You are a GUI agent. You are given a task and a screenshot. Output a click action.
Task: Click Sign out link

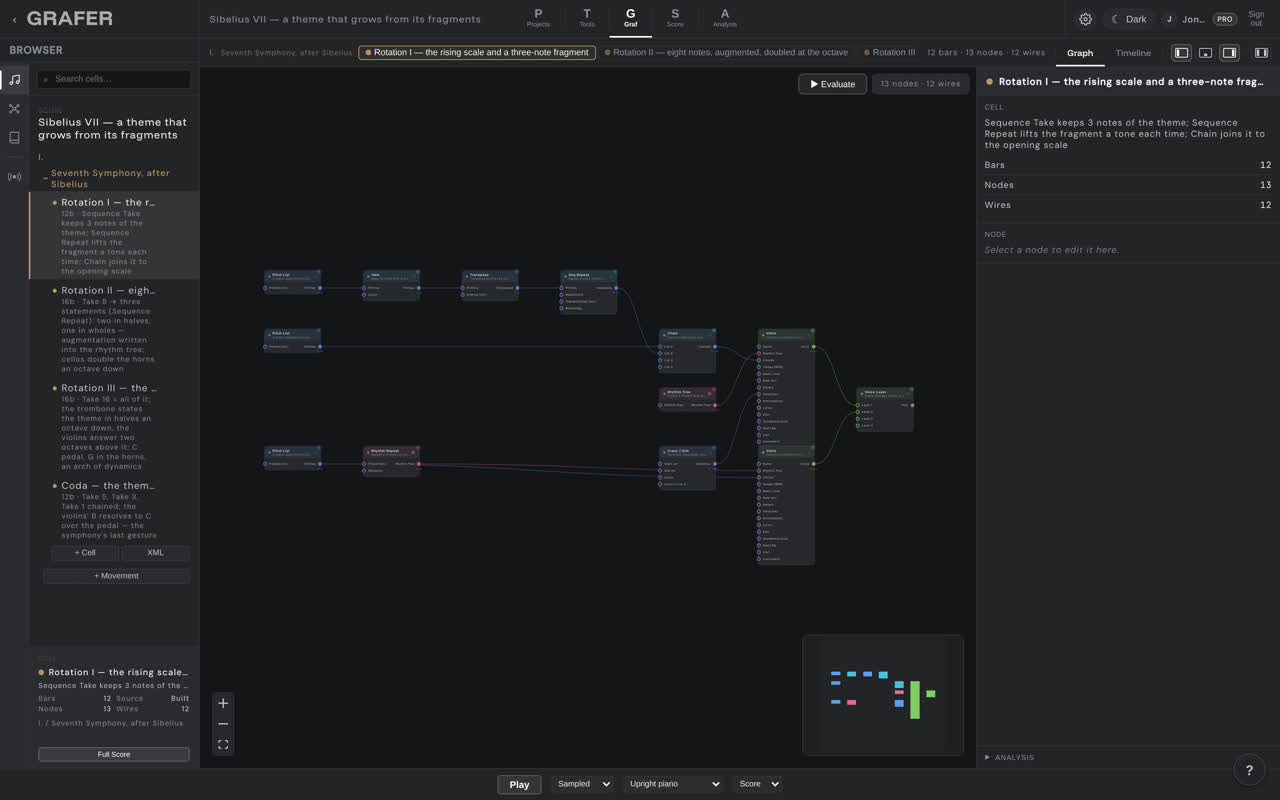(1256, 19)
